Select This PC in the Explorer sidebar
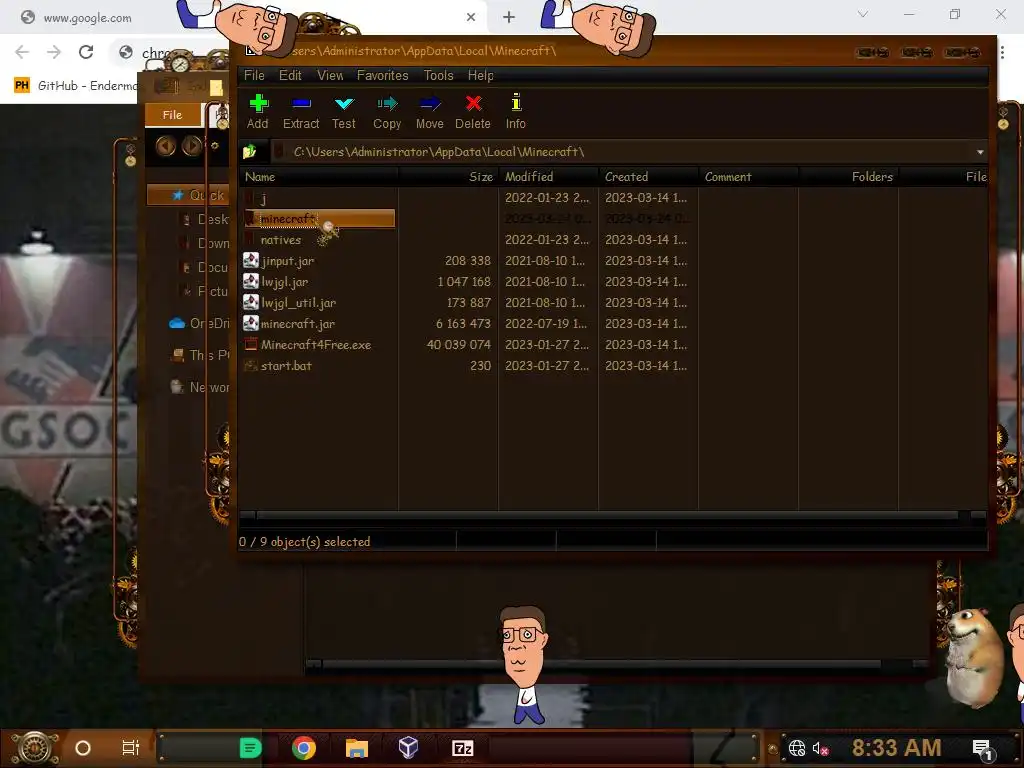The height and width of the screenshot is (768, 1024). [200, 355]
